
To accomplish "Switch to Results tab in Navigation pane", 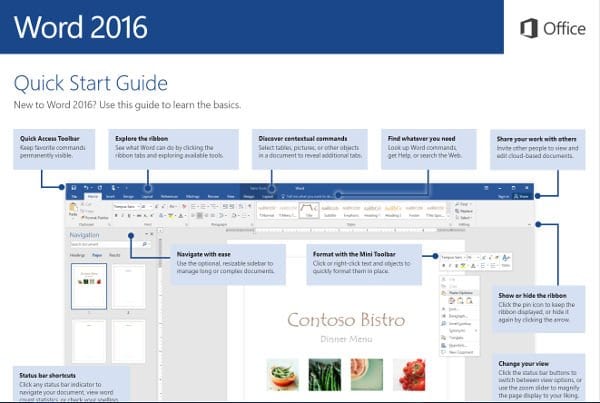I will pyautogui.click(x=114, y=255).
